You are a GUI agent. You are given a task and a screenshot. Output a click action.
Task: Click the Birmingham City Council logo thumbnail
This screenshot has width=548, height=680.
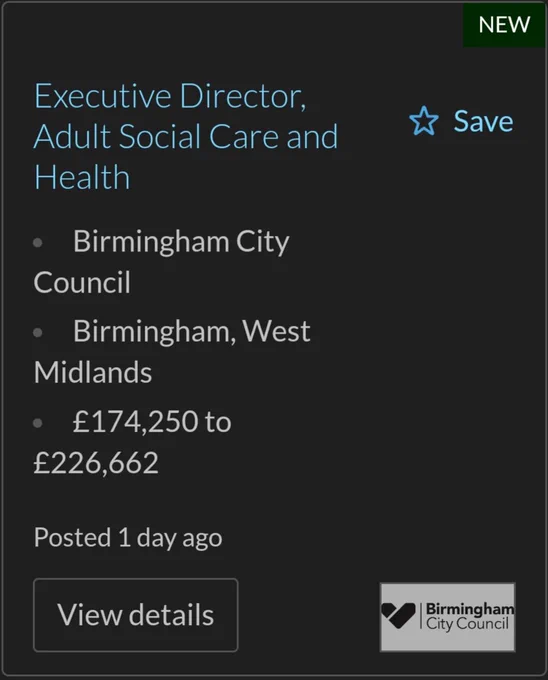point(448,617)
